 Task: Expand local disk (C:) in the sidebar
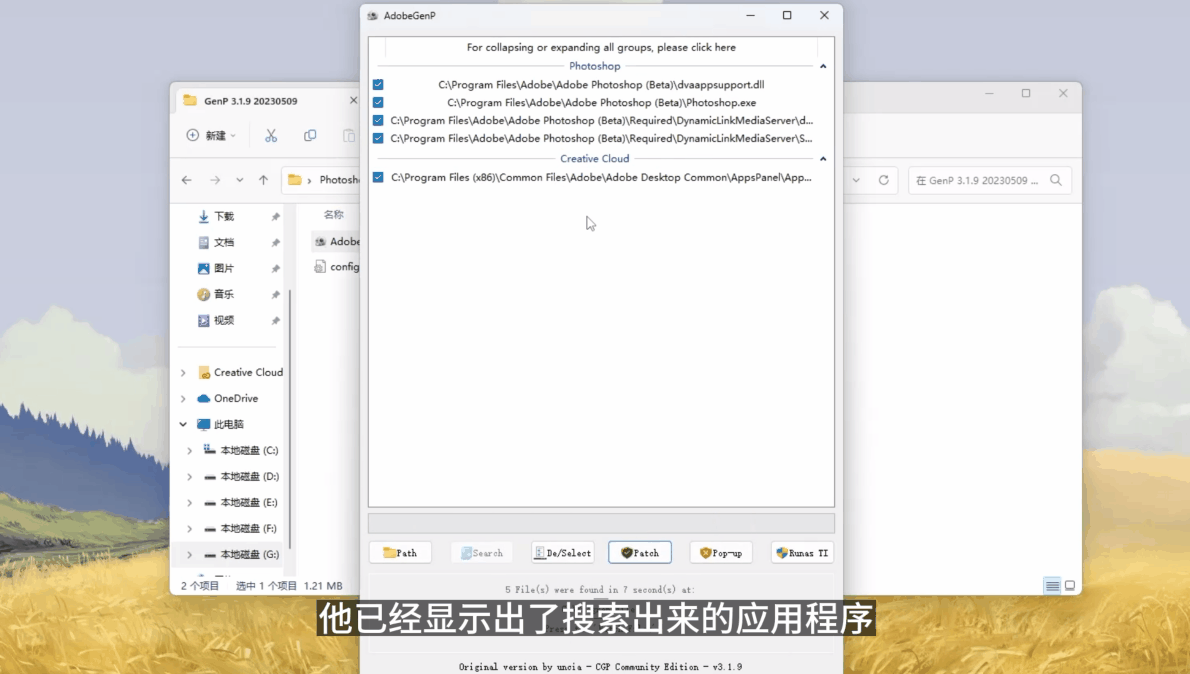click(x=190, y=451)
